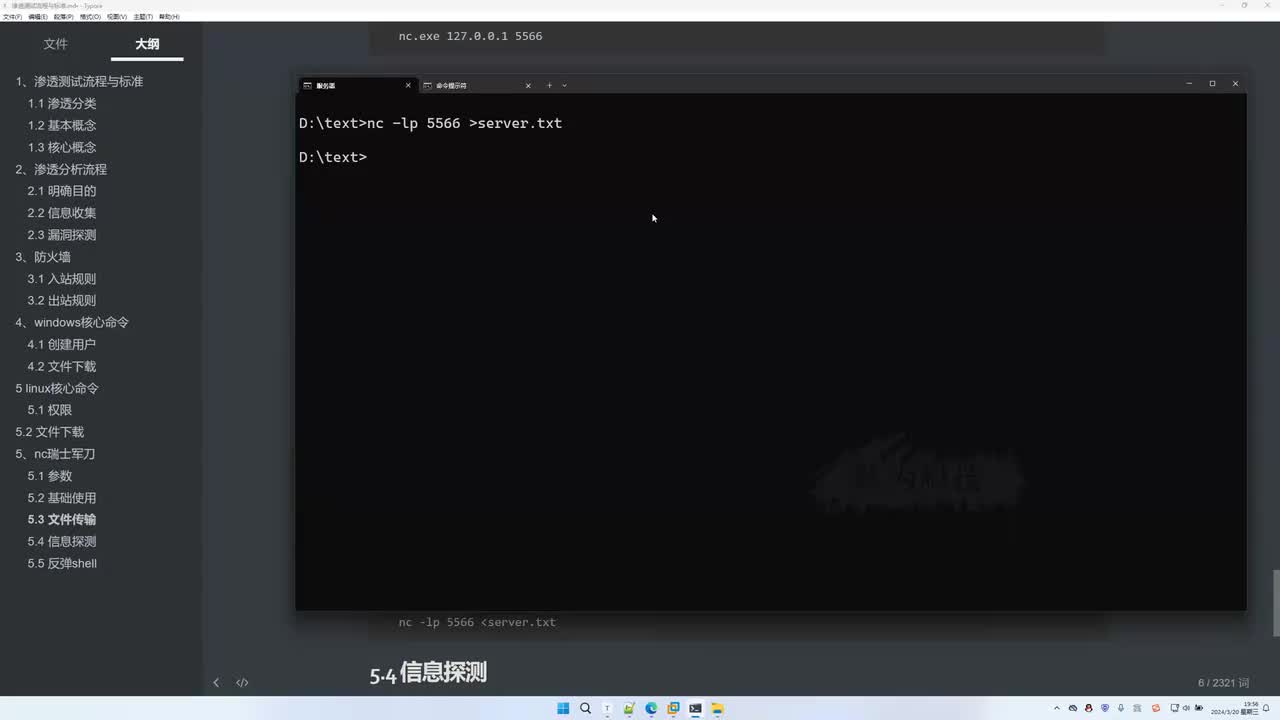Screen dimensions: 1280x720
Task: Open the 段落(P) menu
Action: (64, 17)
